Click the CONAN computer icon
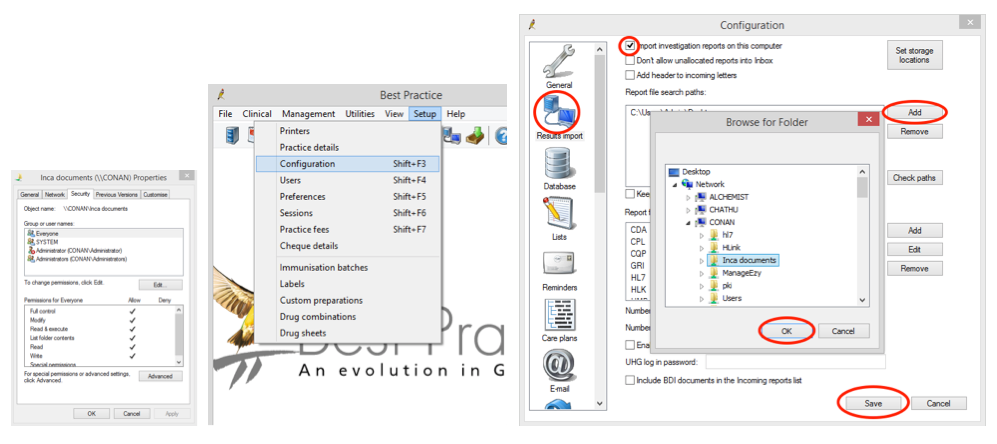This screenshot has width=997, height=444. pos(701,222)
